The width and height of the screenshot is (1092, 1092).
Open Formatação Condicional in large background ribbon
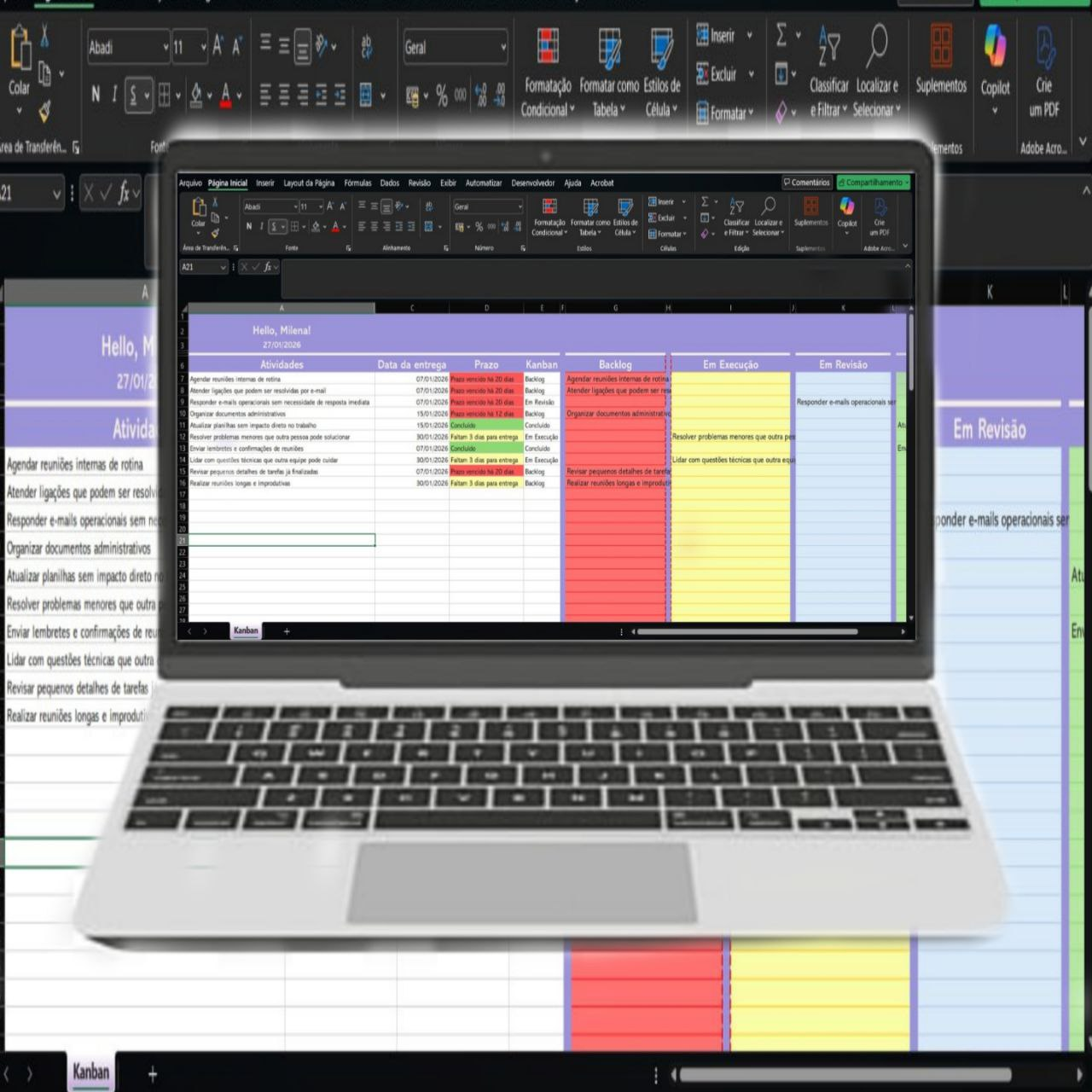(547, 49)
